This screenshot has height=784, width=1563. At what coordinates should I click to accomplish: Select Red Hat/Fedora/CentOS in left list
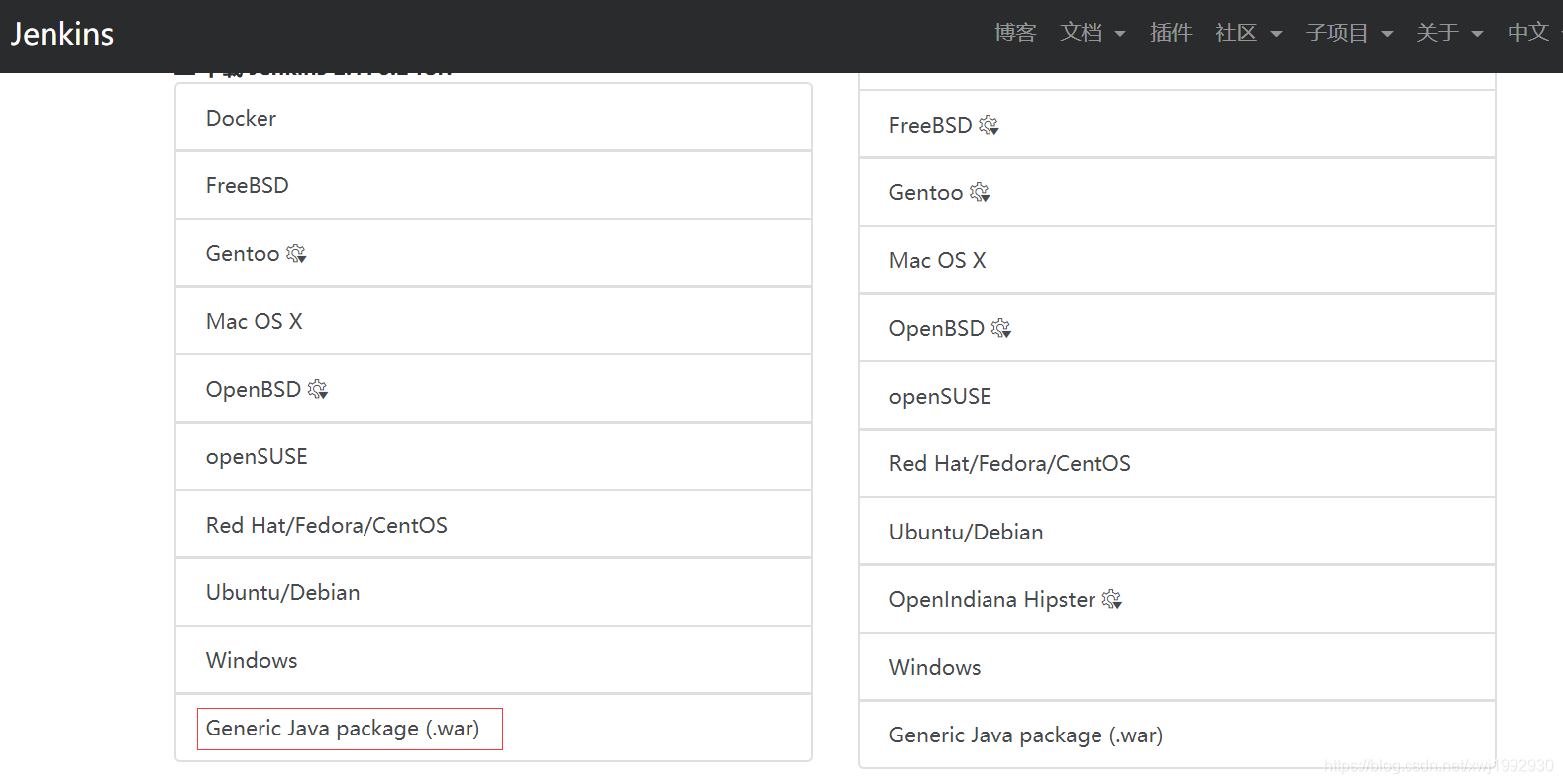(493, 525)
